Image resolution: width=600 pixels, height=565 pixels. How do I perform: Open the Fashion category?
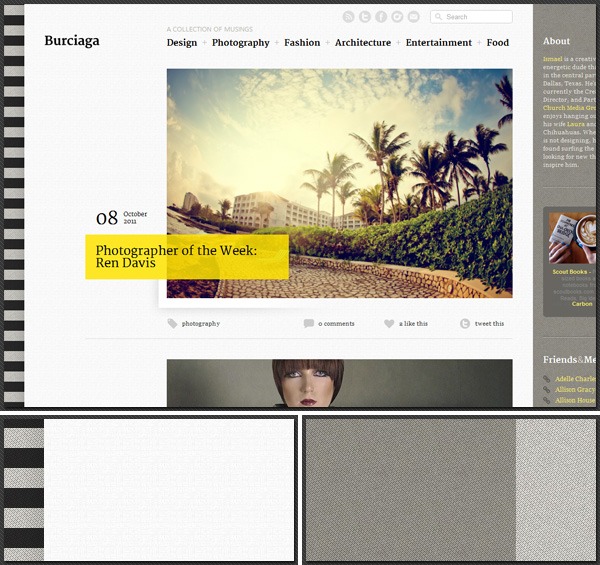302,43
